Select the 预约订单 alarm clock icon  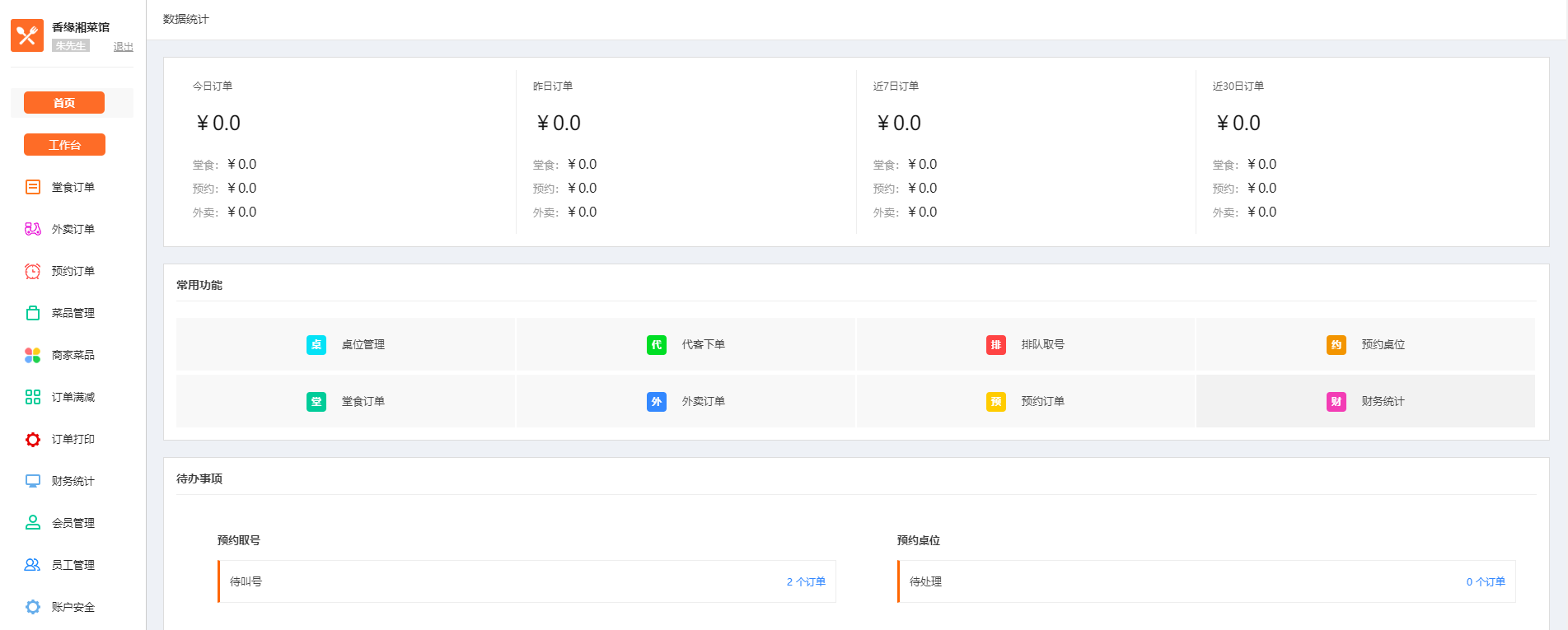point(33,271)
